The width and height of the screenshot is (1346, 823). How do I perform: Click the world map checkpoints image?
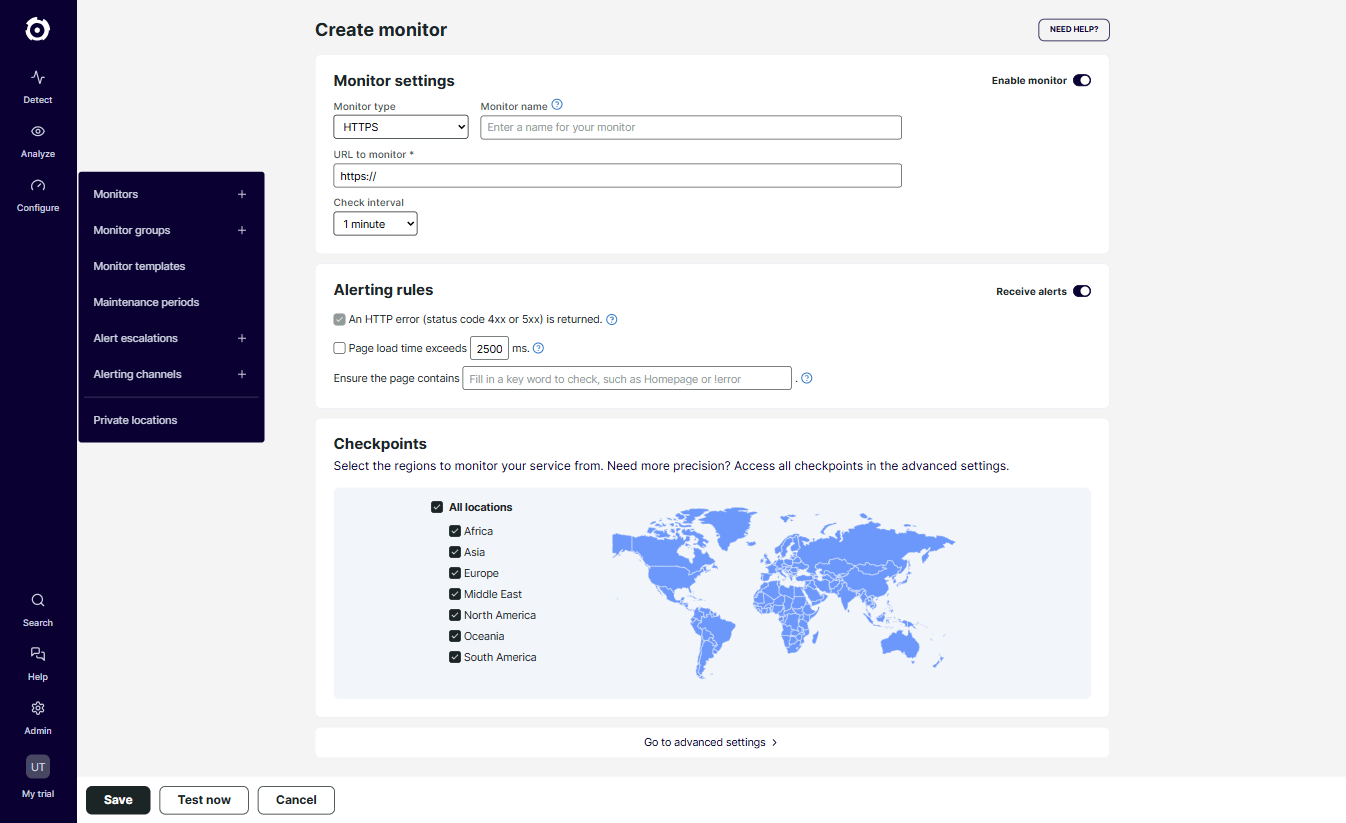click(x=784, y=593)
